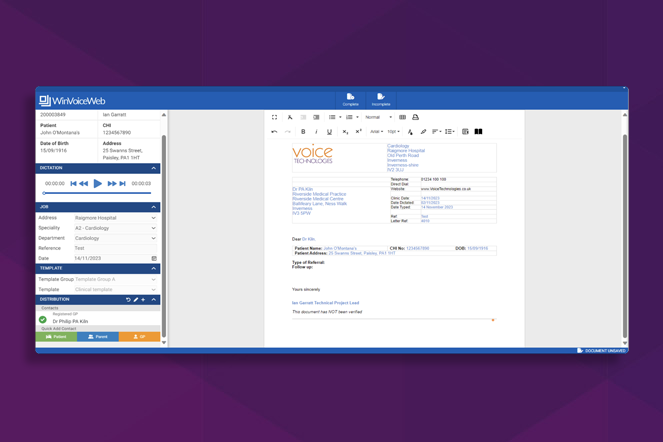Click the Incomplete document icon
The width and height of the screenshot is (663, 442).
(x=381, y=98)
